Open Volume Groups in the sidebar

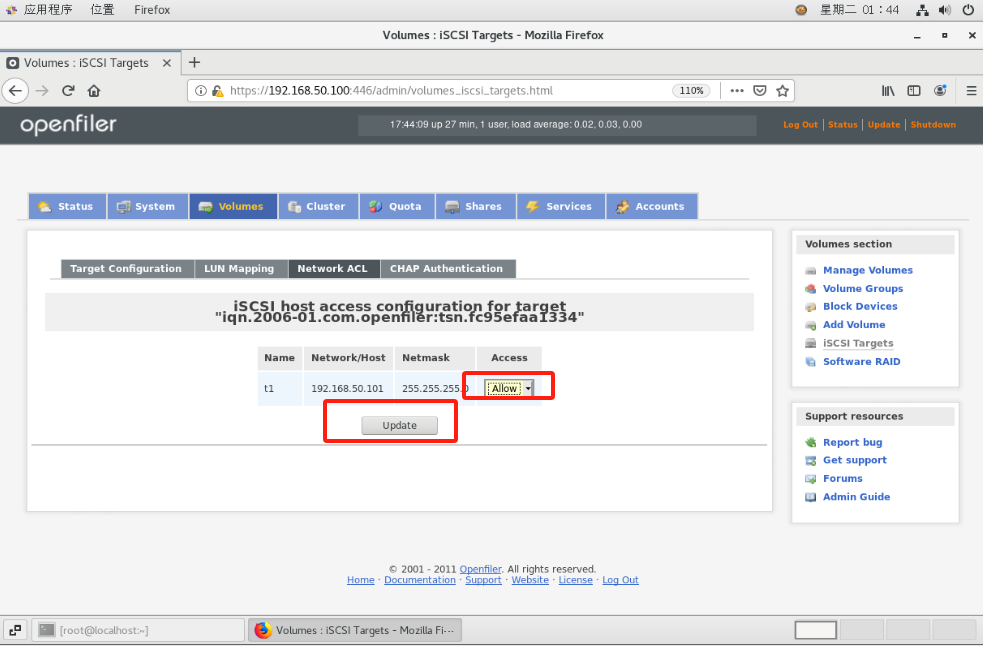(x=863, y=289)
